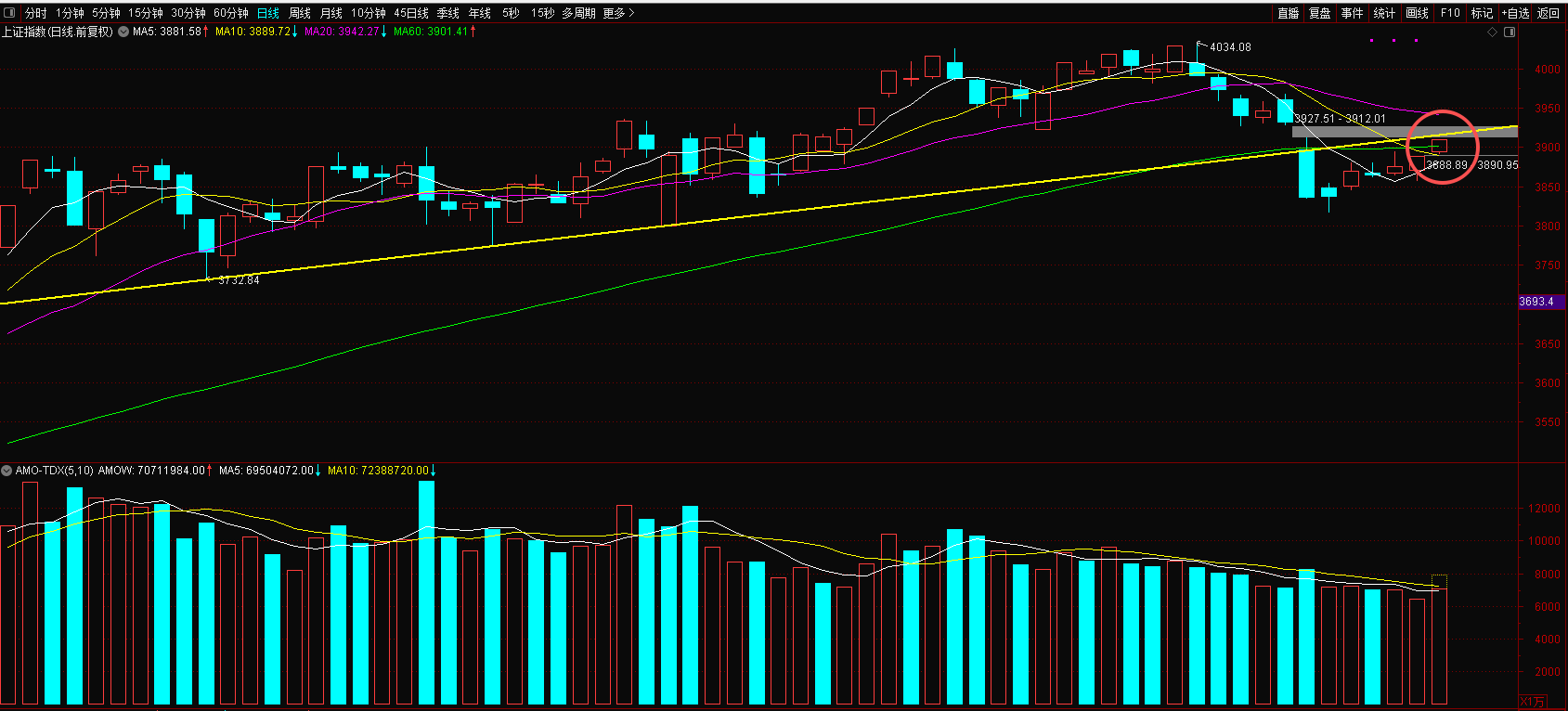Expand the main chart indicator dropdown arrow
Viewport: 1568px width, 711px height.
[123, 32]
